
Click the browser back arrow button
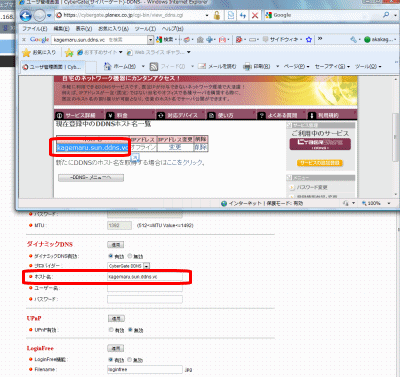click(x=26, y=16)
